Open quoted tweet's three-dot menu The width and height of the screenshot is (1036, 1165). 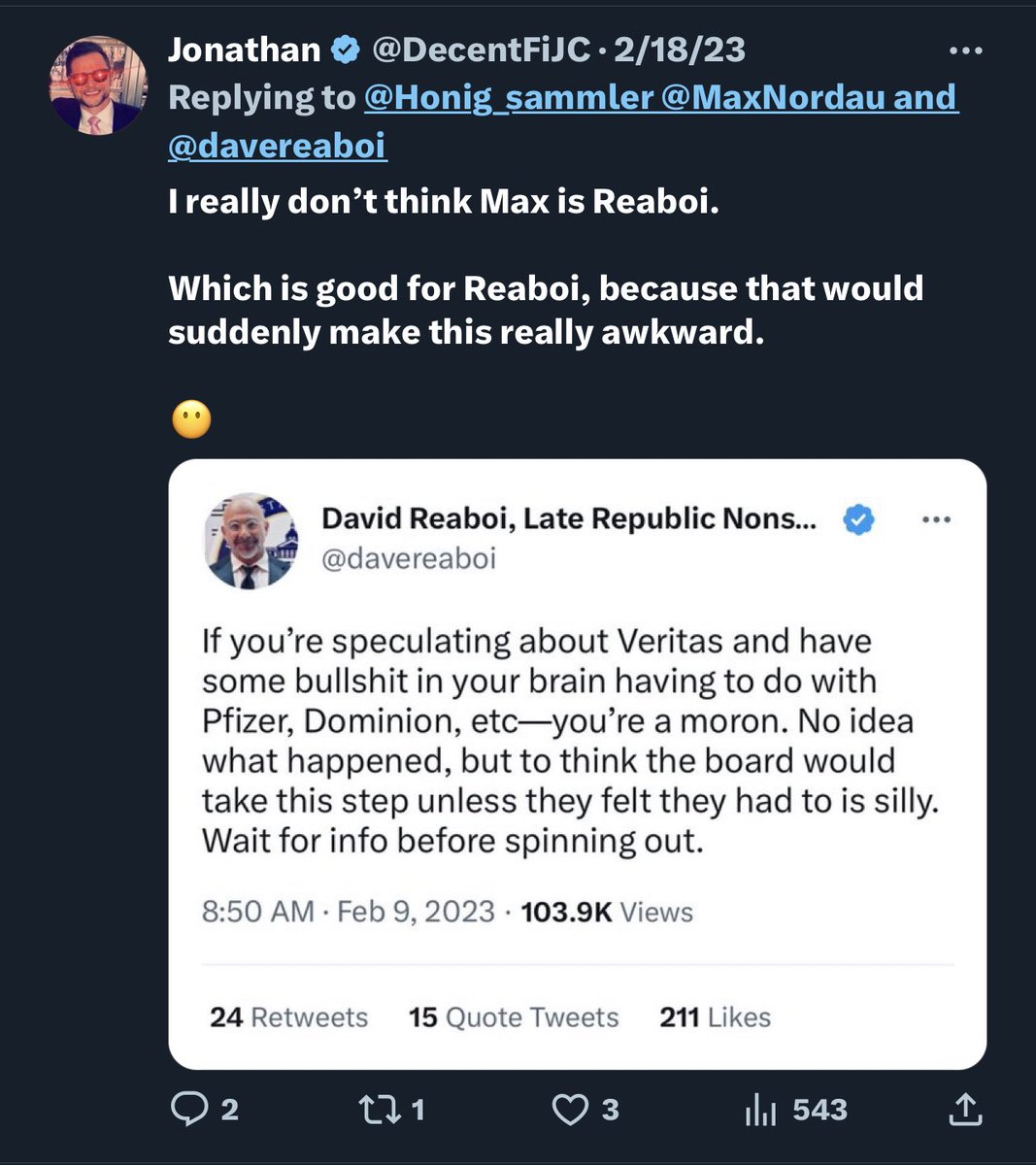coord(935,520)
